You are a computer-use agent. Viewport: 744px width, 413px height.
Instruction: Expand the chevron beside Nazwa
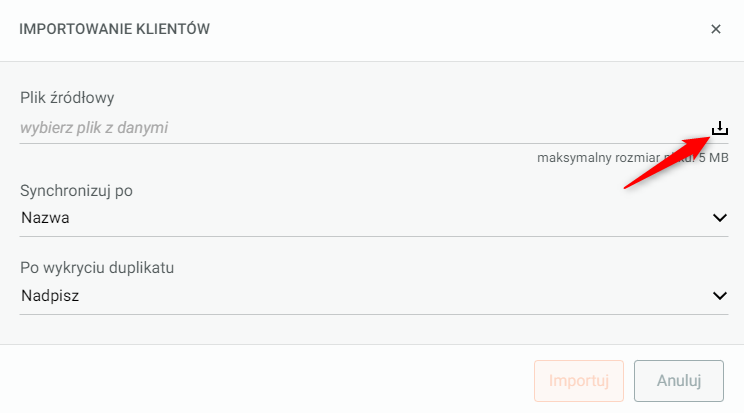click(719, 218)
